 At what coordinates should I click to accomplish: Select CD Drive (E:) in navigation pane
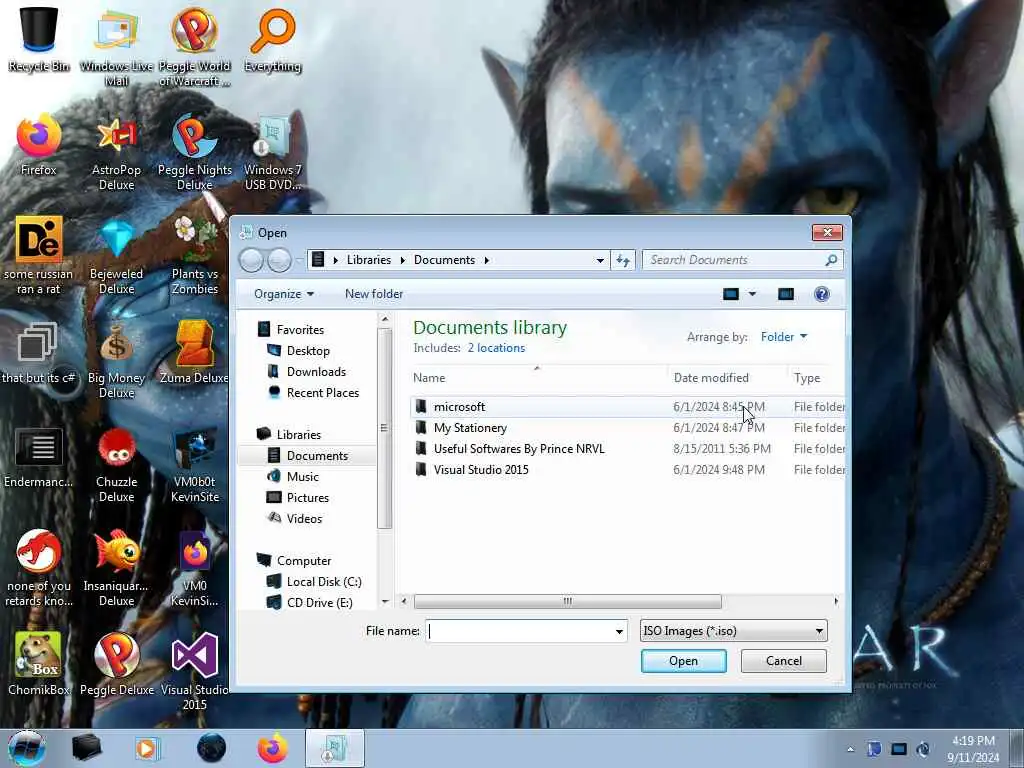point(319,603)
